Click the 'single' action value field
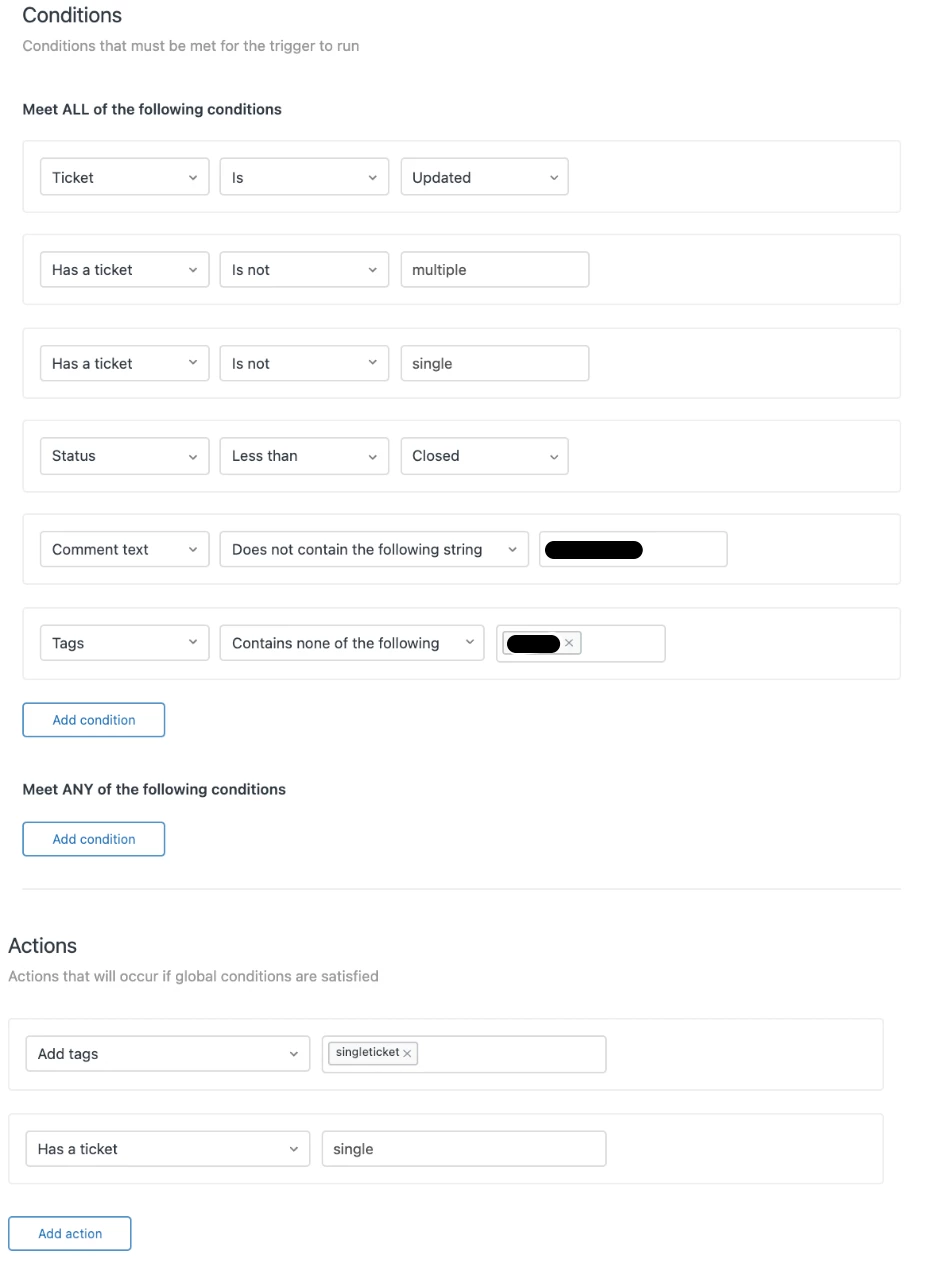936x1266 pixels. pos(464,1149)
